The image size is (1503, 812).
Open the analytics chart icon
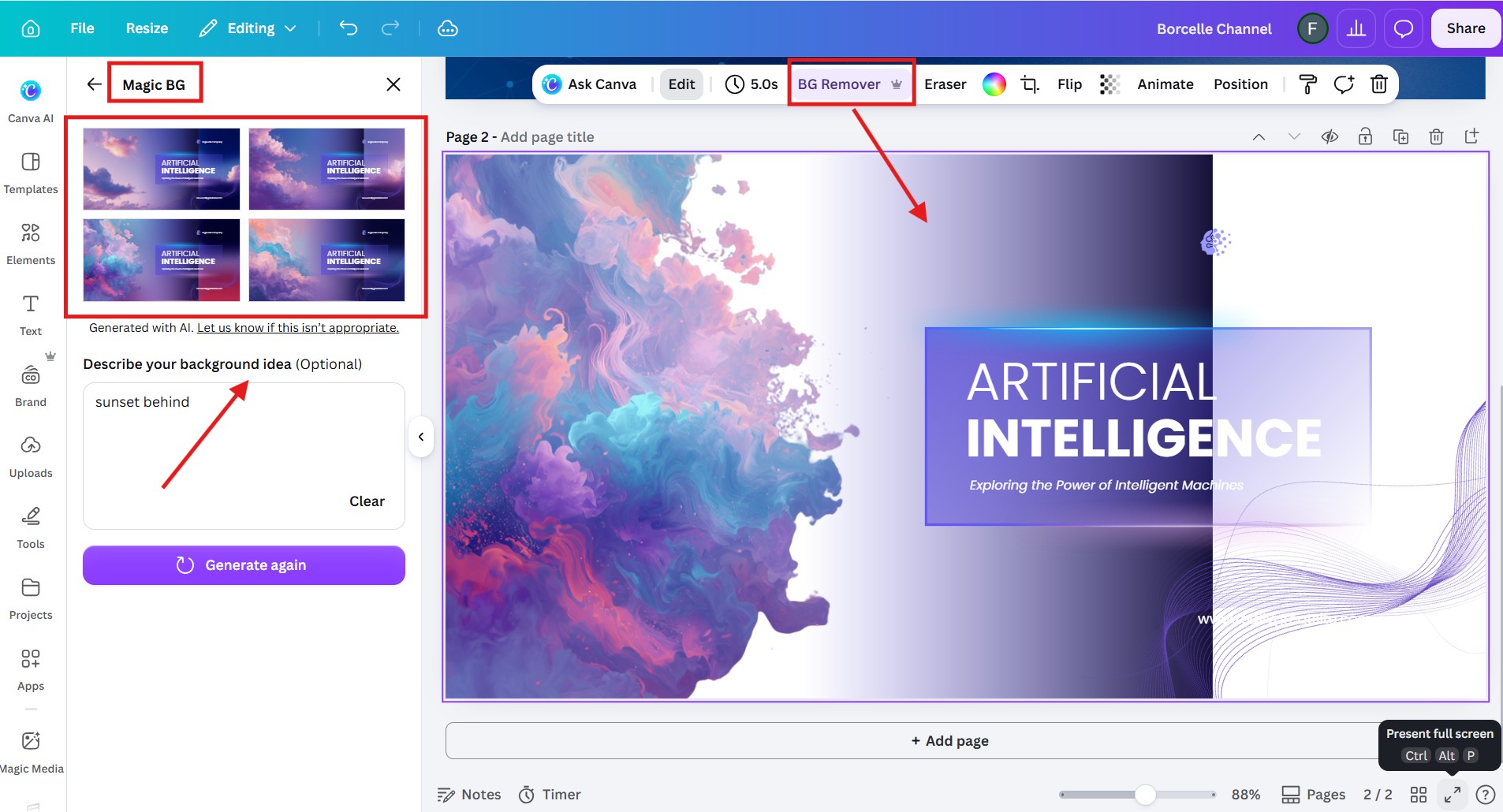(1356, 28)
